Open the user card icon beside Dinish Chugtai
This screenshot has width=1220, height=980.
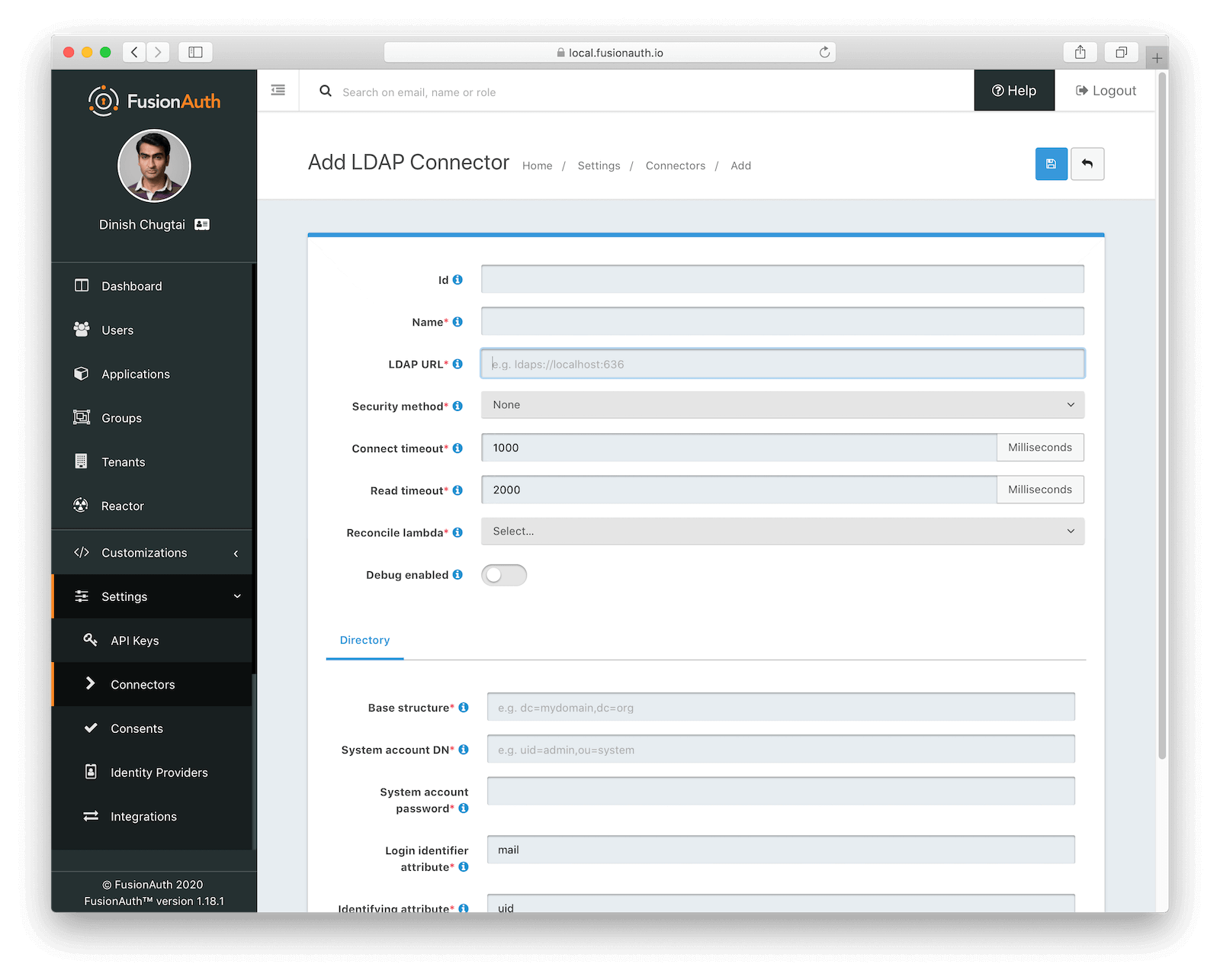202,224
